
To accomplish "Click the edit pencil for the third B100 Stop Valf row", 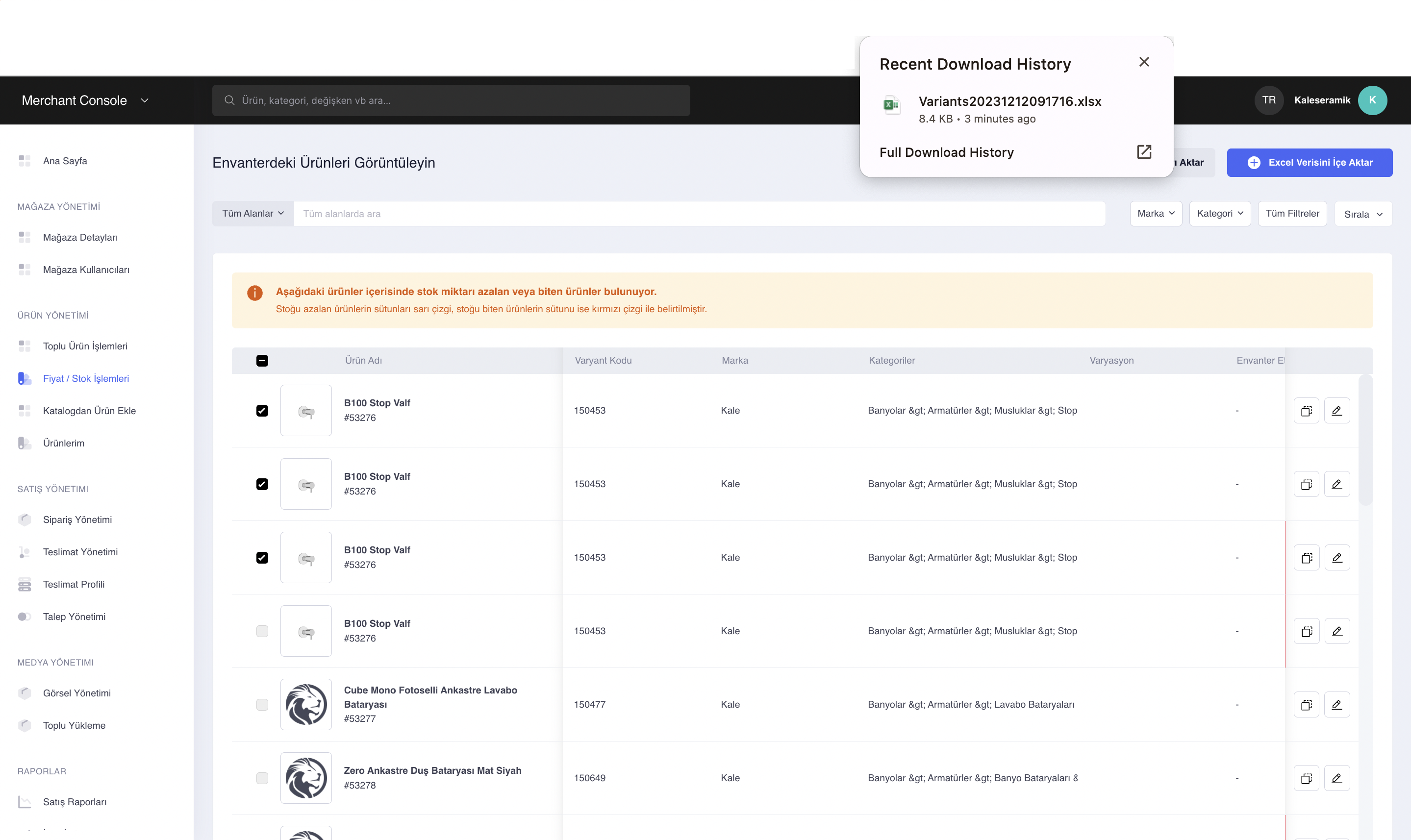I will (1337, 558).
